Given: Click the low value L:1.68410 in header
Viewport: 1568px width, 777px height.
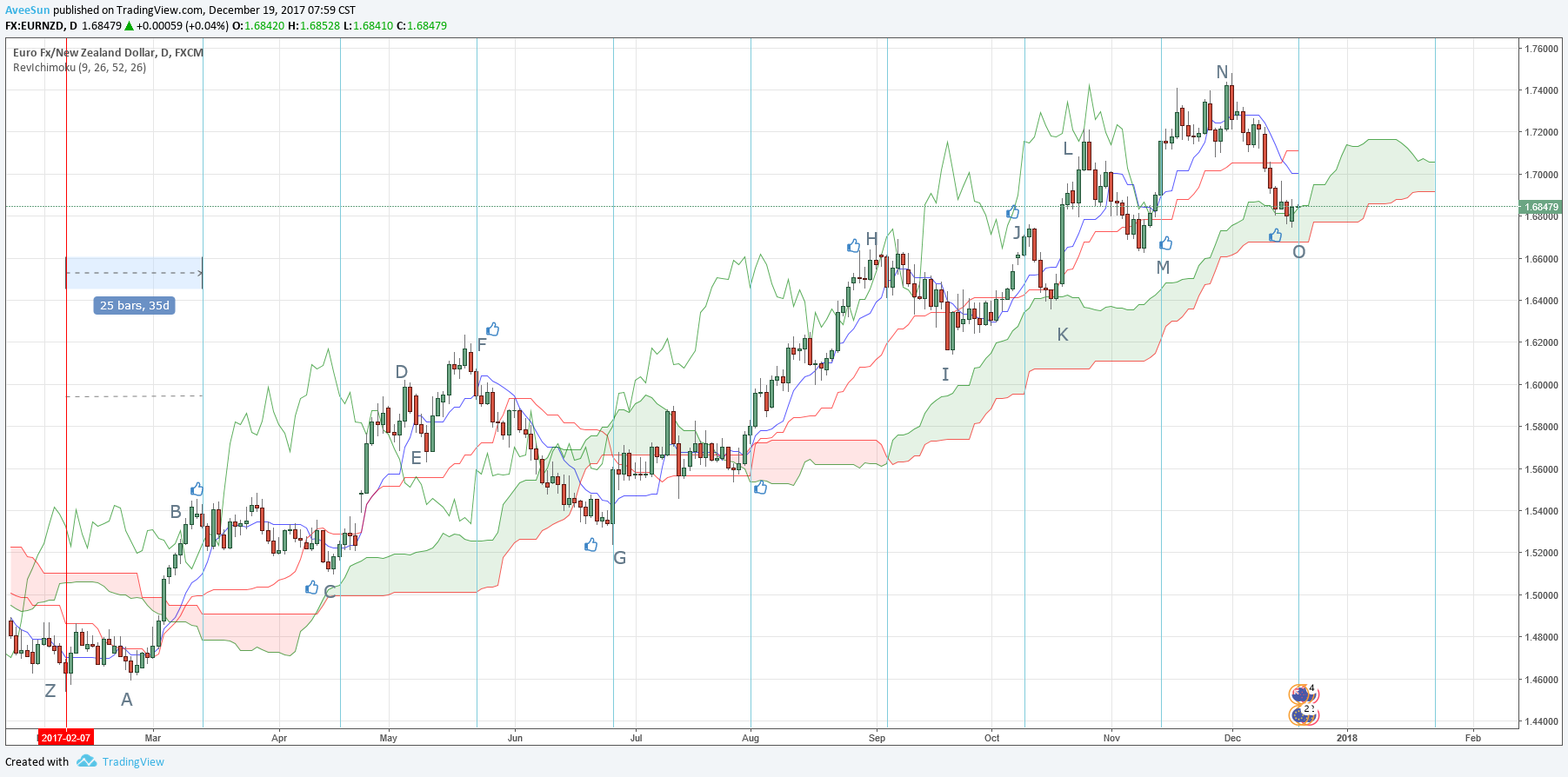Looking at the screenshot, I should coord(369,26).
